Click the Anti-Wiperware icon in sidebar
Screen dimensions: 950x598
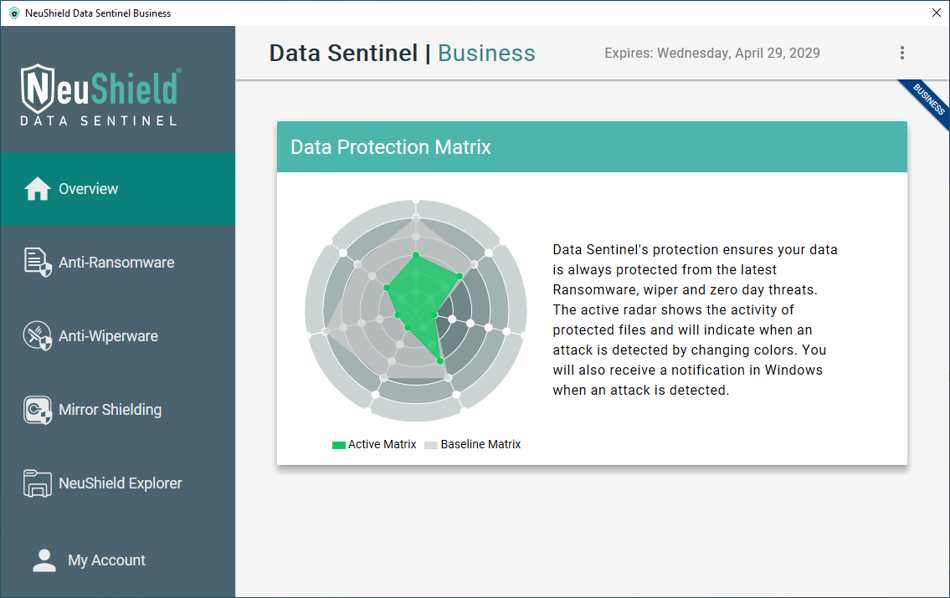pos(36,335)
